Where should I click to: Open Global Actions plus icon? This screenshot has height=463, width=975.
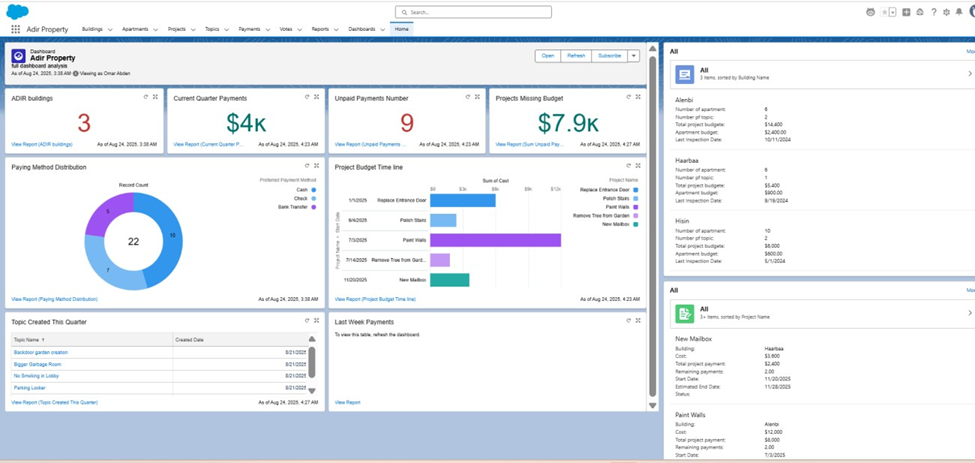point(906,12)
